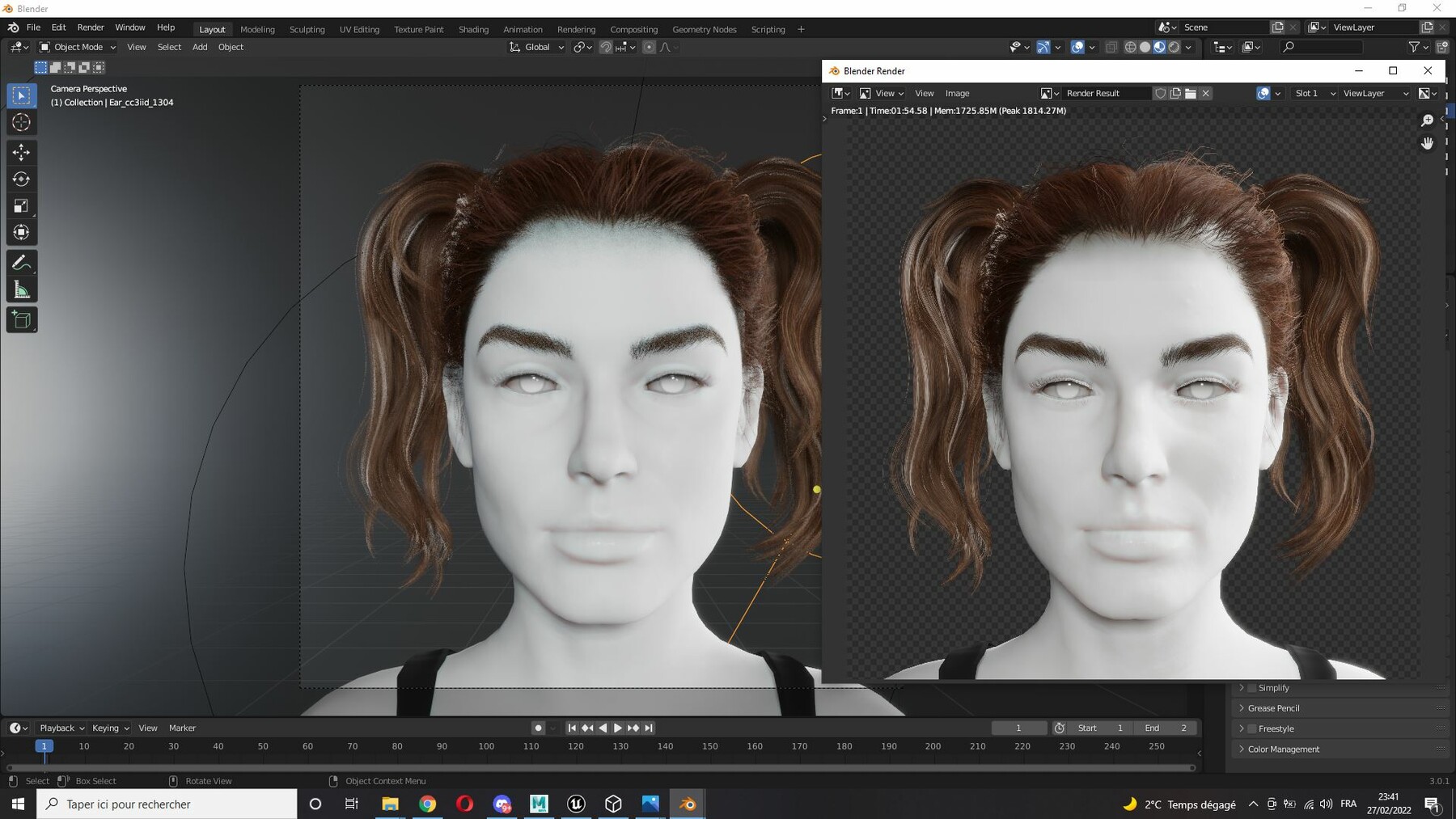This screenshot has height=819, width=1456.
Task: Toggle the auto keying record button
Action: point(538,728)
